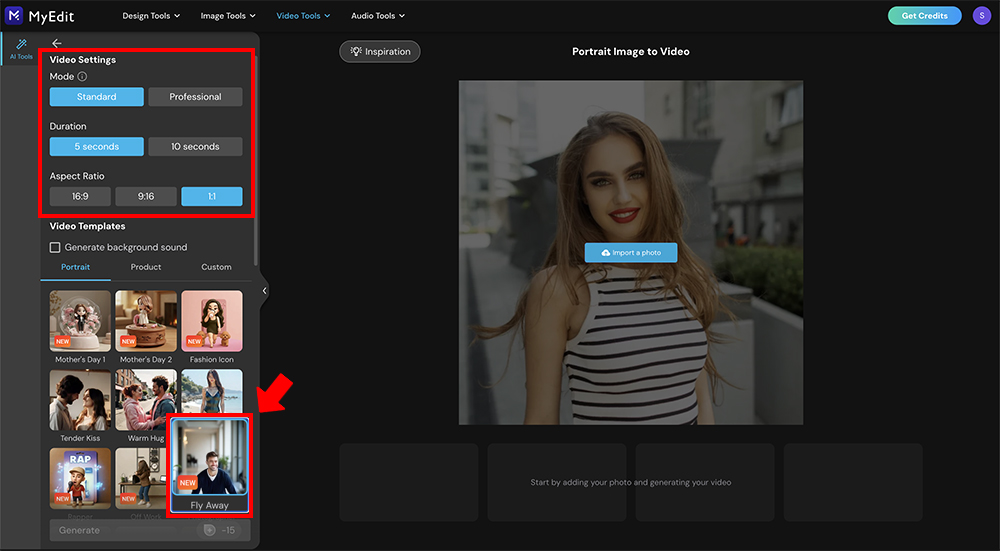The image size is (1000, 551).
Task: Open the Audio Tools dropdown menu
Action: coord(378,15)
